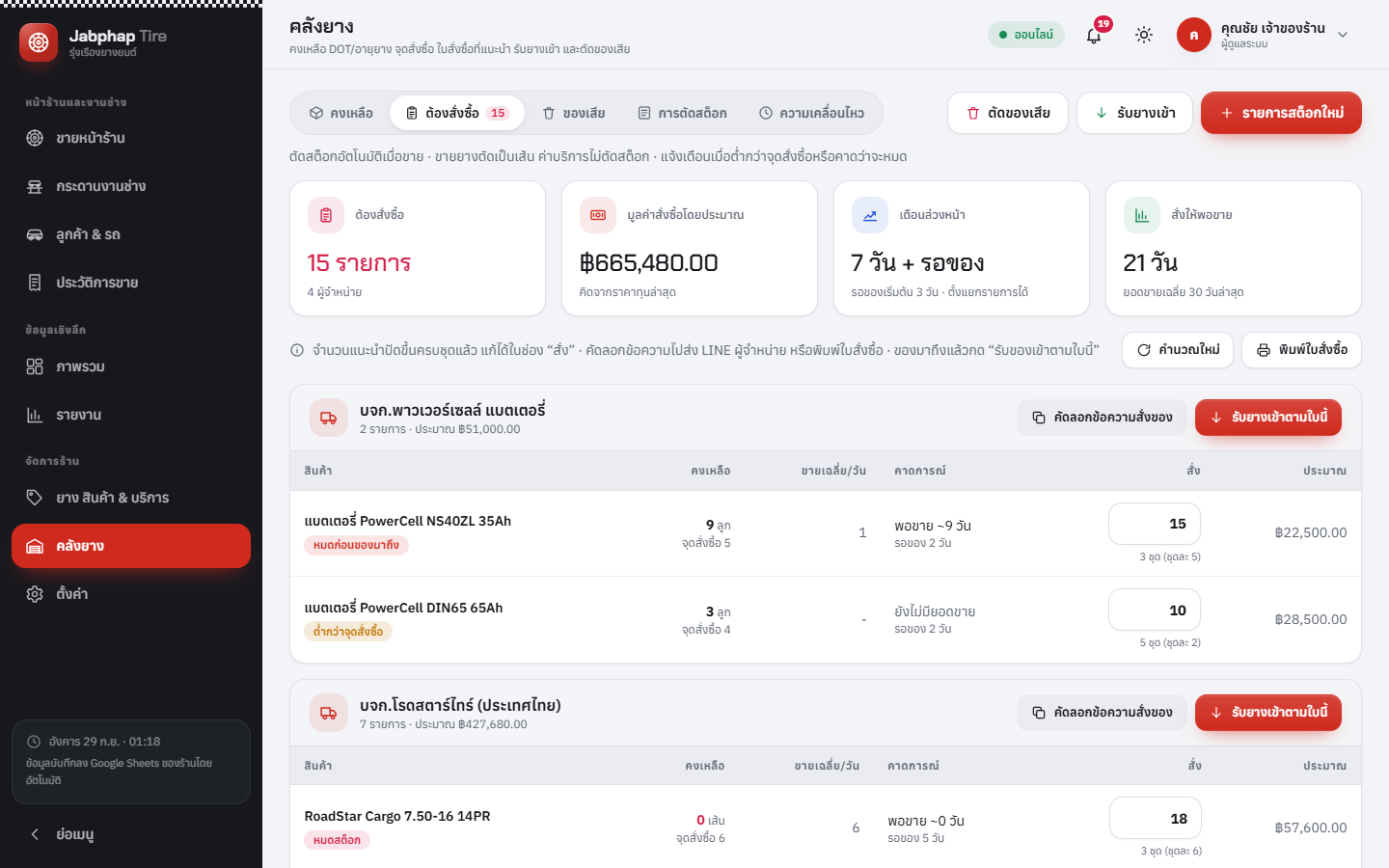Image resolution: width=1389 pixels, height=868 pixels.
Task: Click the รับยางเข้า button in header
Action: tap(1134, 113)
